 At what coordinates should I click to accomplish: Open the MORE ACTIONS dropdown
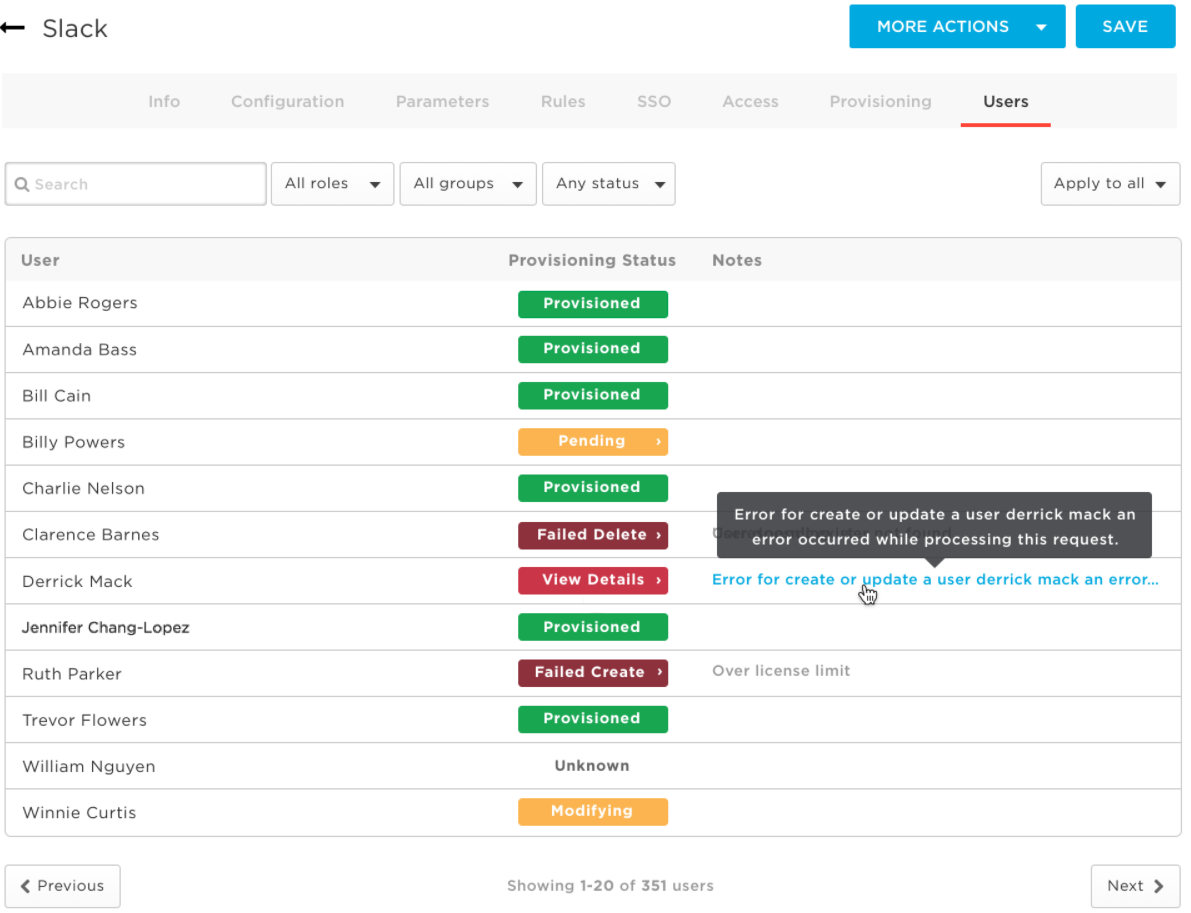(957, 27)
